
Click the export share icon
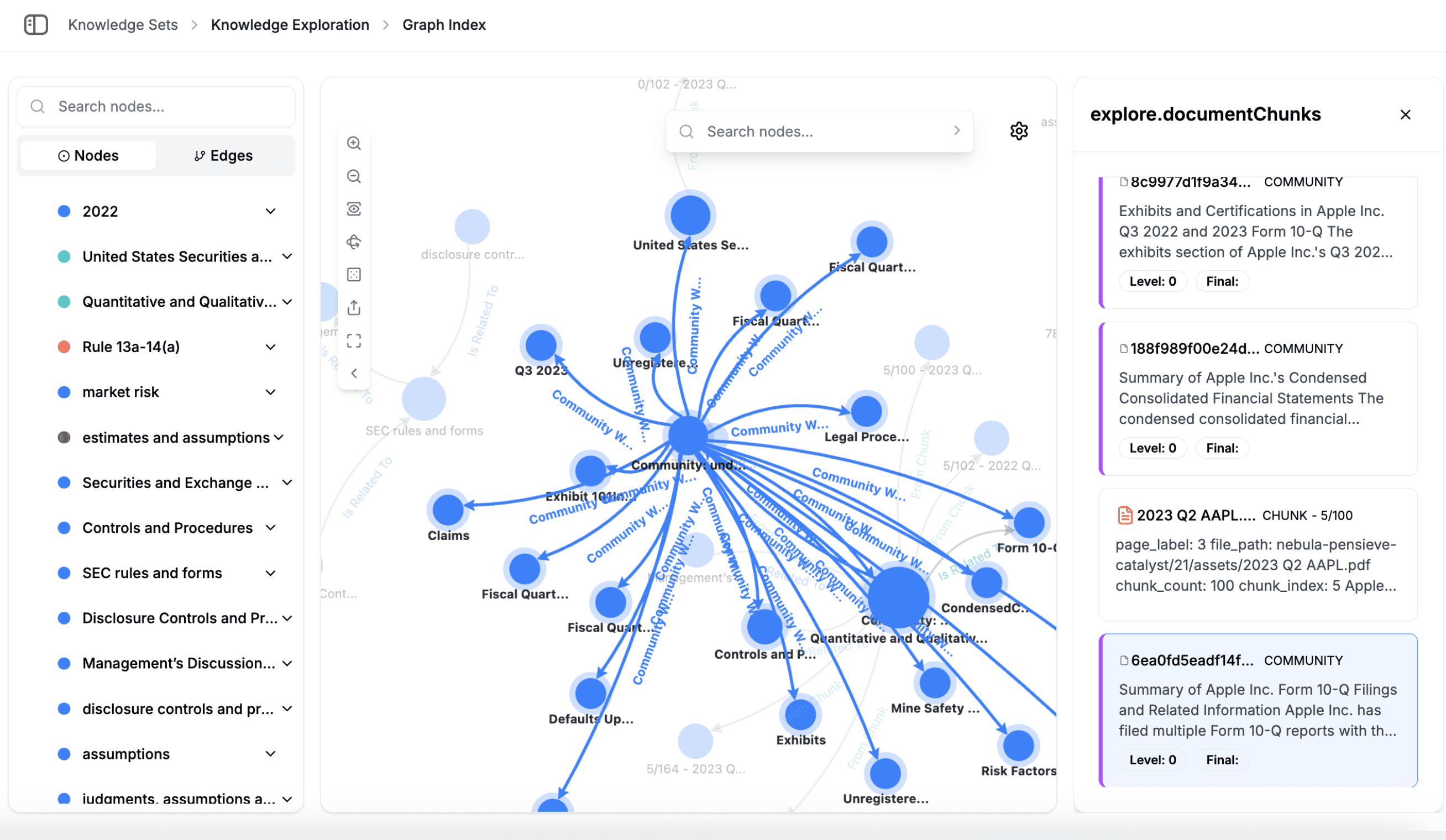coord(354,308)
